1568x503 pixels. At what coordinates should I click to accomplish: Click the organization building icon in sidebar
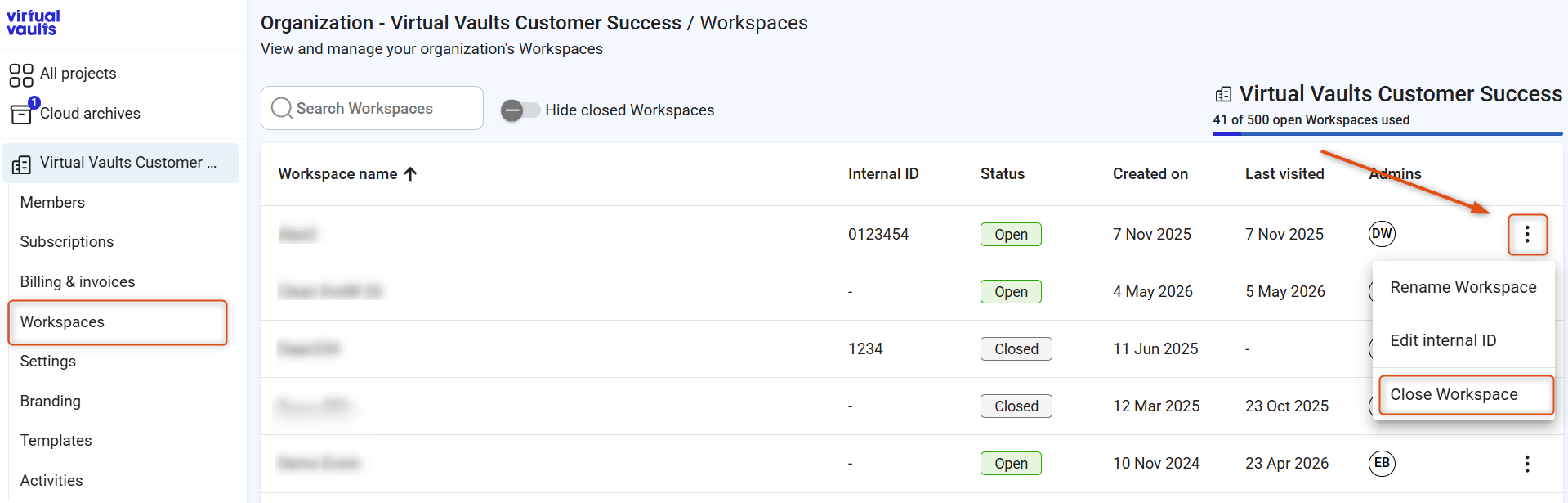click(x=21, y=164)
